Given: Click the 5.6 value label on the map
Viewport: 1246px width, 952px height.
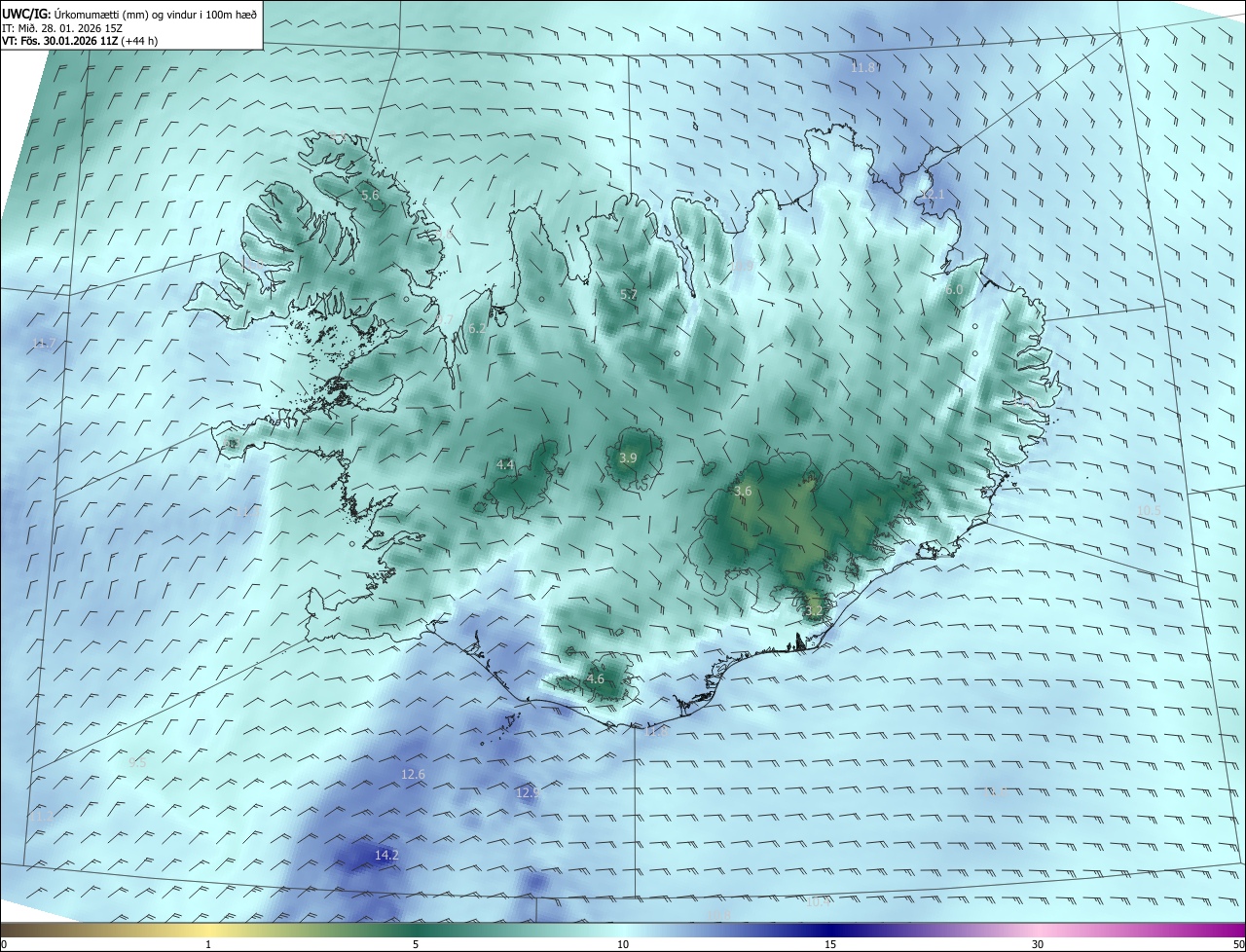Looking at the screenshot, I should [x=370, y=196].
